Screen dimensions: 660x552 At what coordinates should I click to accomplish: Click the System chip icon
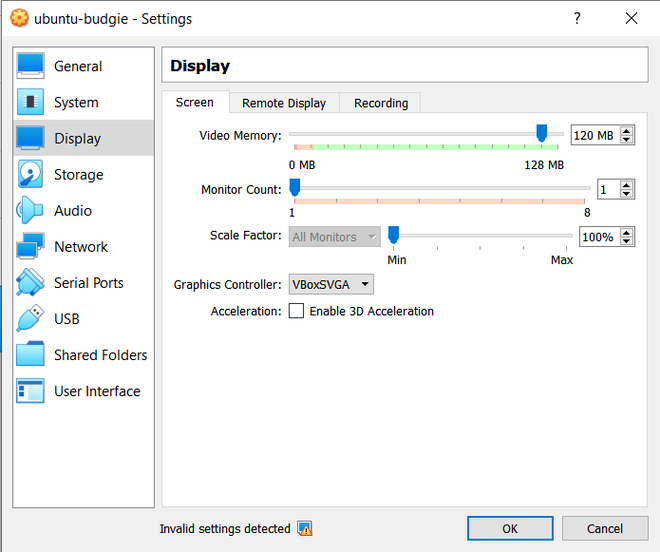coord(30,102)
